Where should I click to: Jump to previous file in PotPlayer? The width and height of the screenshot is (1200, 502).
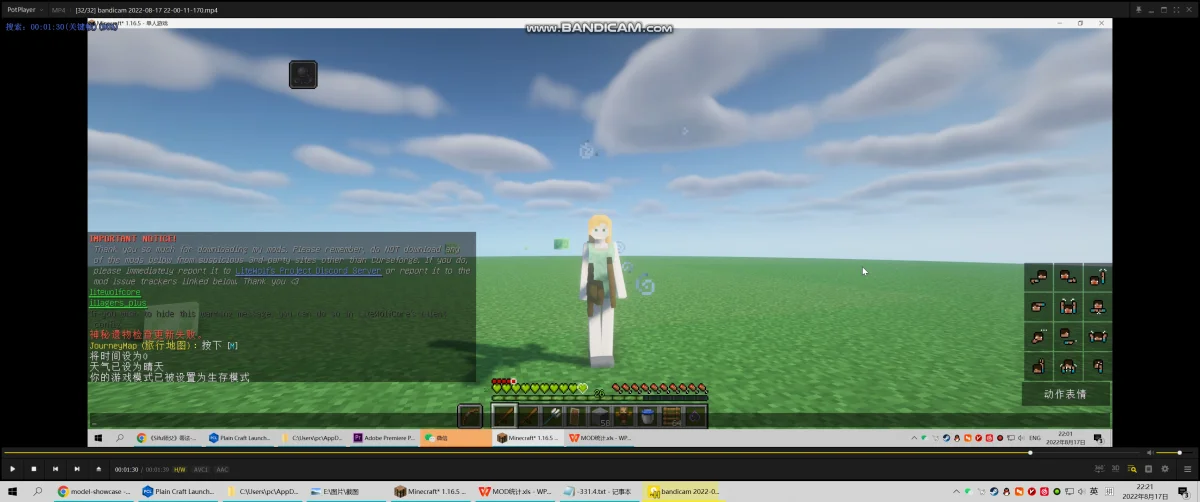[55, 469]
